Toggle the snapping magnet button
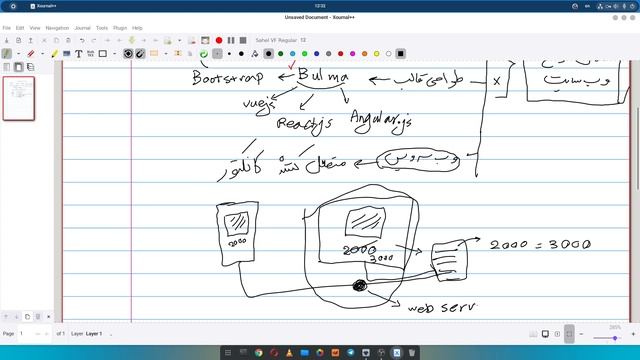The image size is (640, 360). [140, 53]
